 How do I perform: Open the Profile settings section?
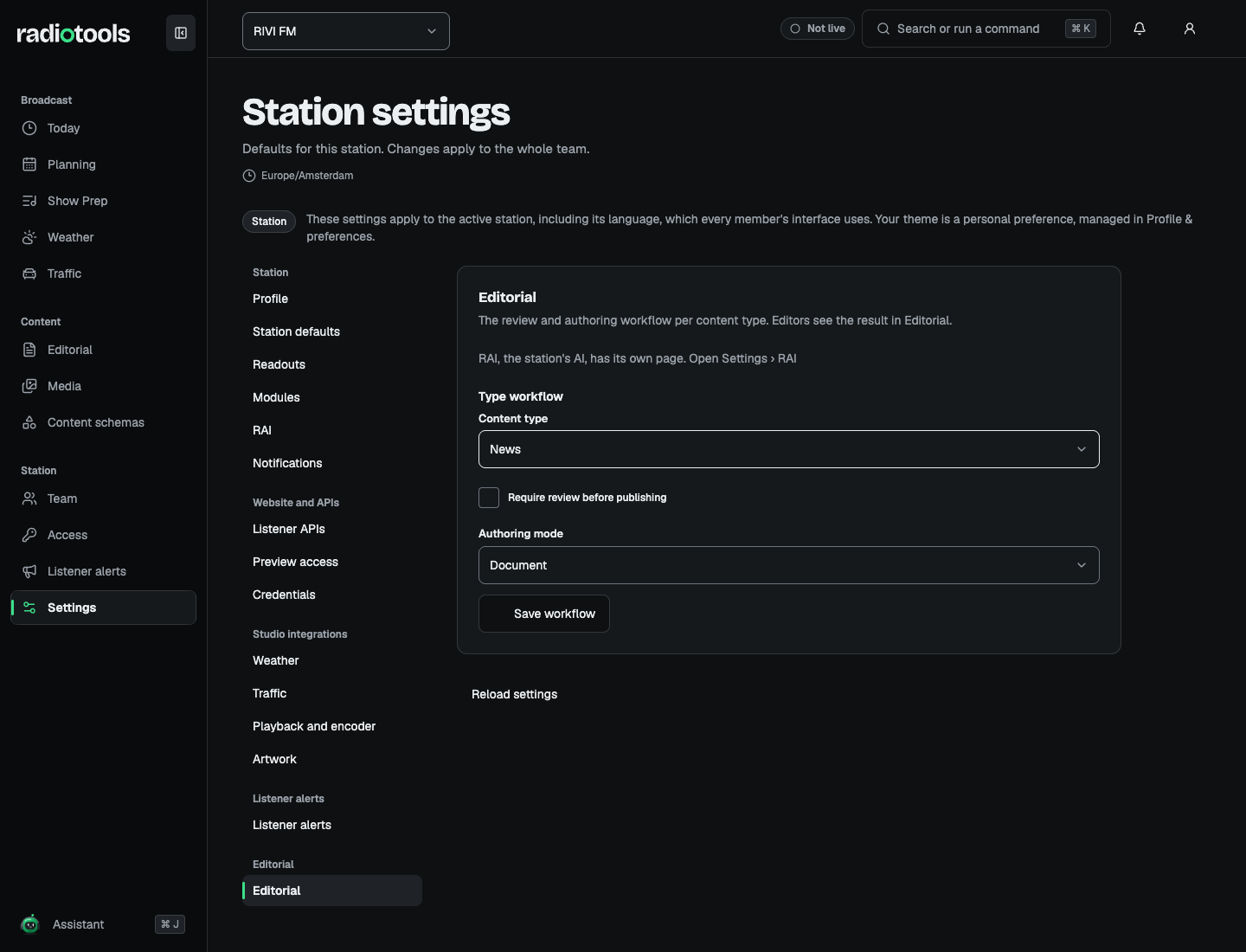point(332,299)
